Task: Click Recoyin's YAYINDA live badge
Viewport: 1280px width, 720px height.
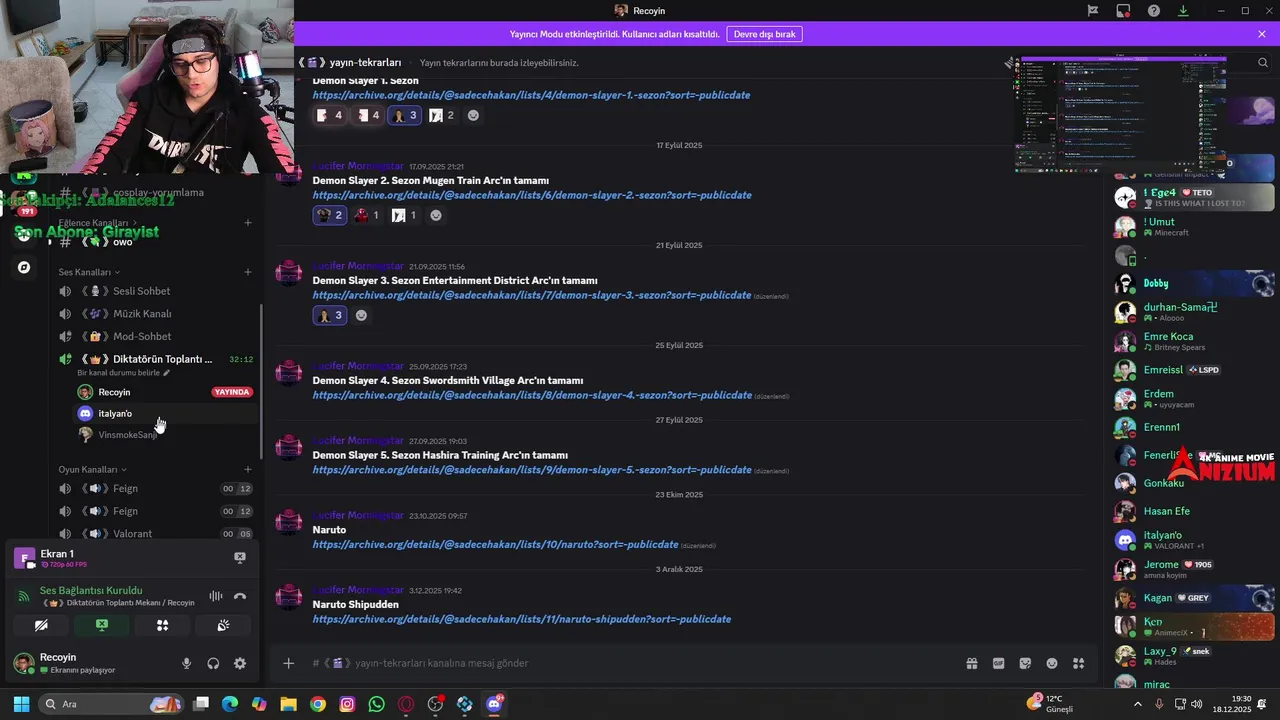Action: [232, 392]
